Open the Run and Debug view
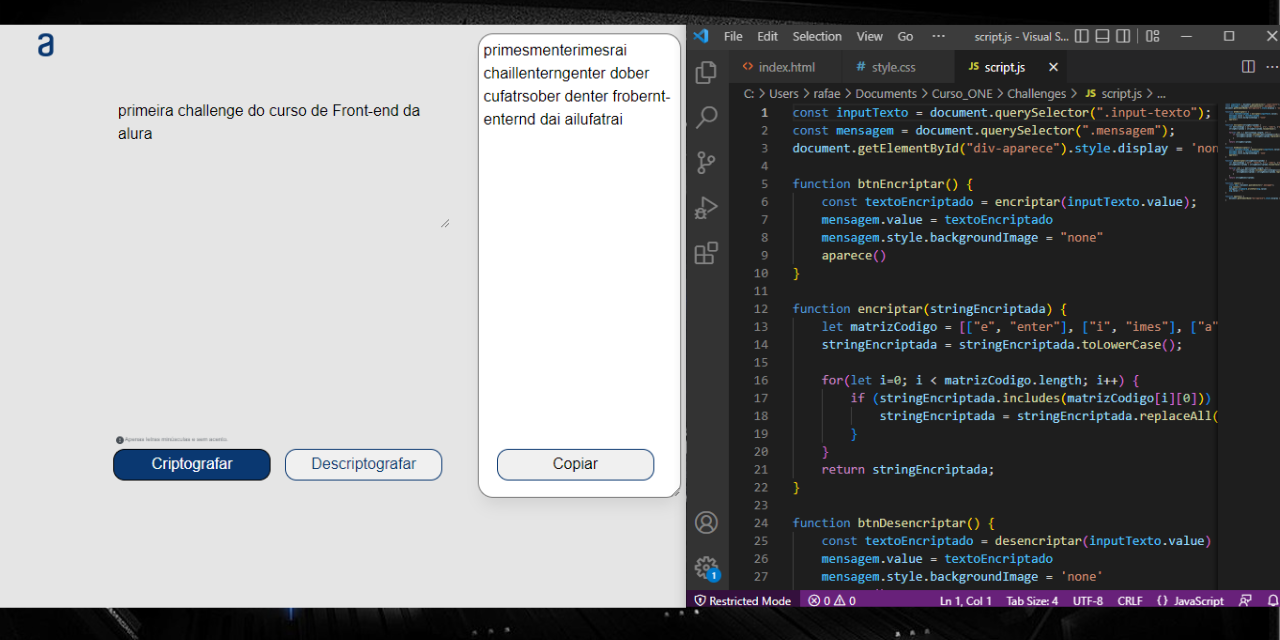 706,207
